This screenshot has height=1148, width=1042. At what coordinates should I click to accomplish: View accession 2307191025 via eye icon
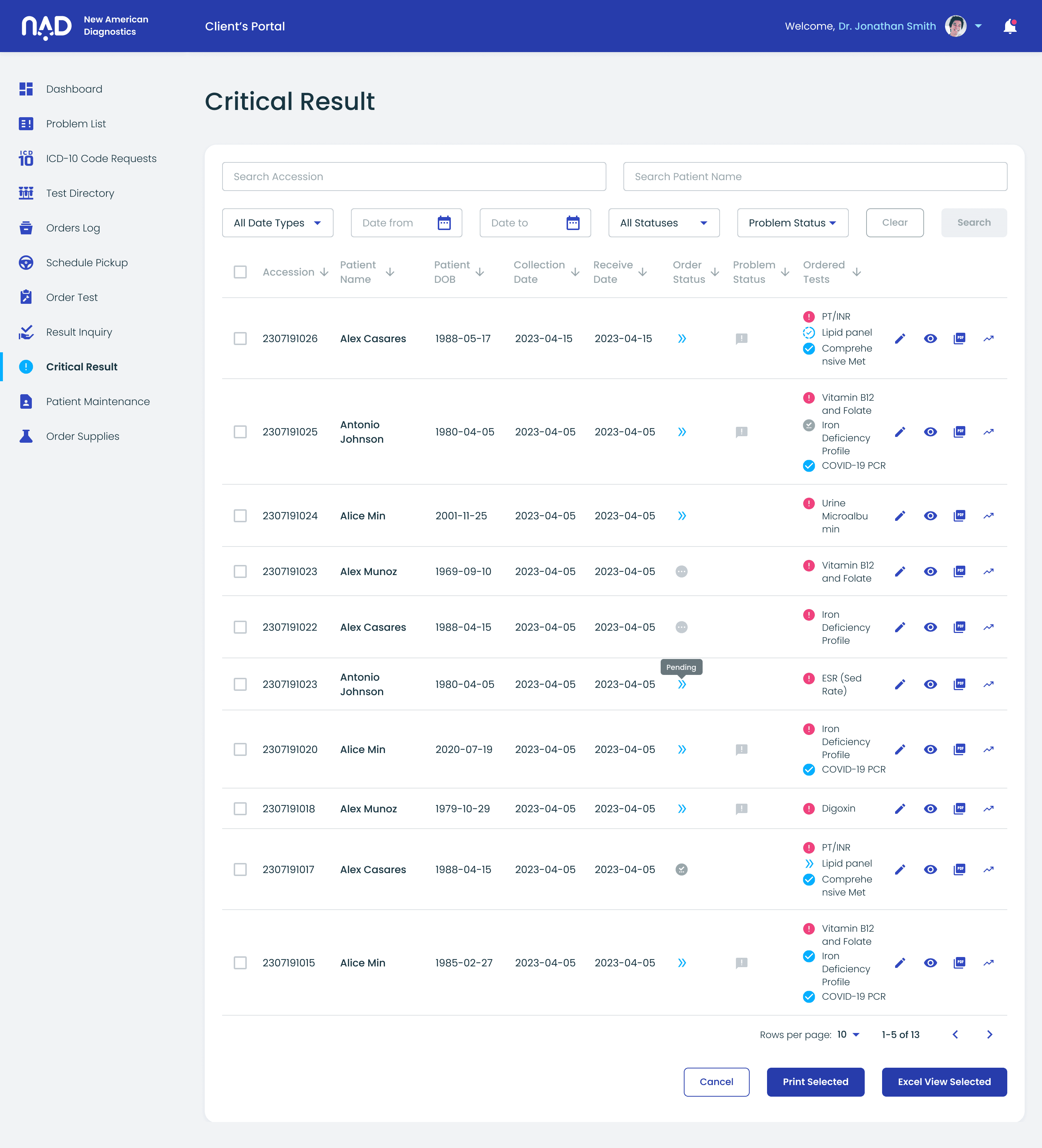[x=930, y=432]
